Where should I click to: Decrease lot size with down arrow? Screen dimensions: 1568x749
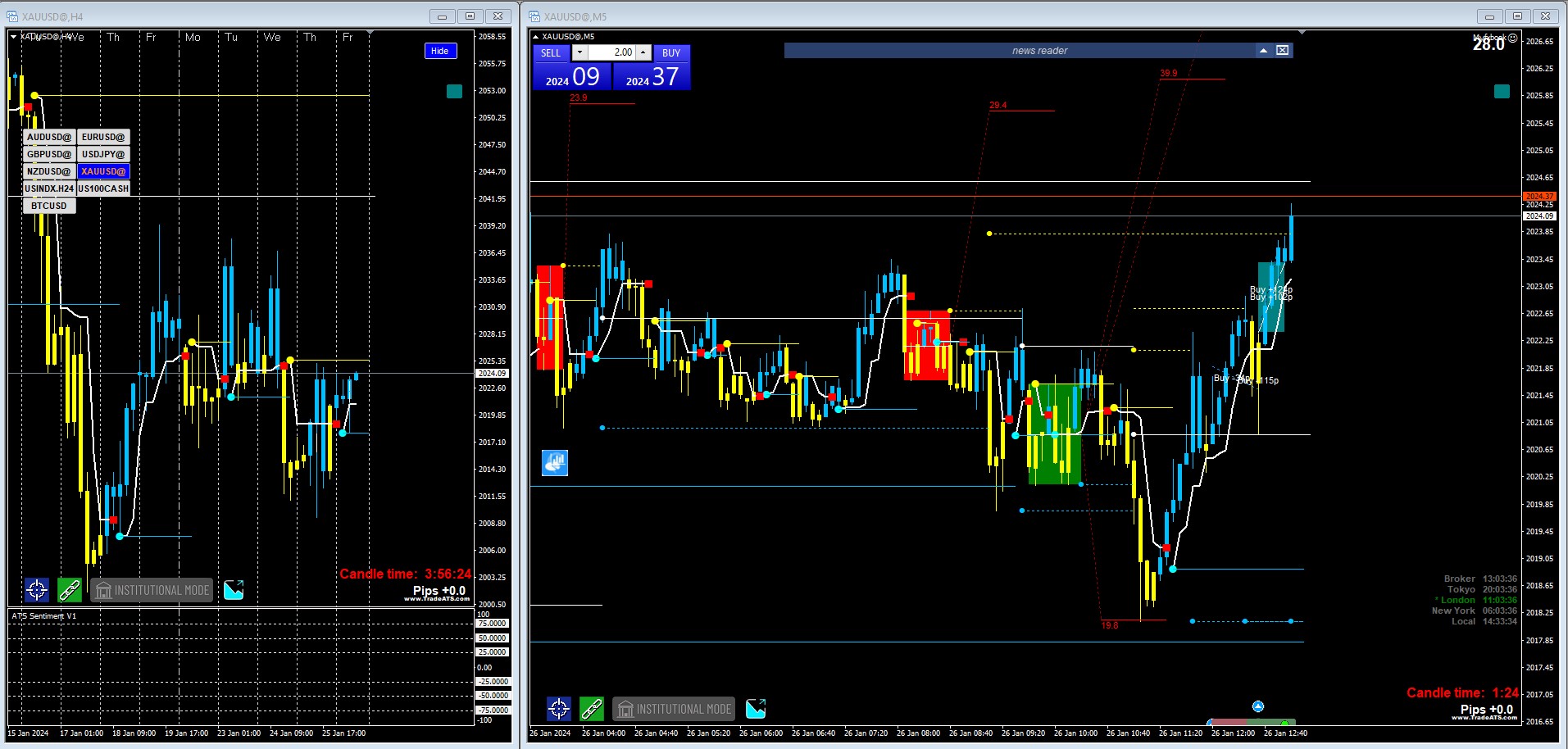[579, 52]
